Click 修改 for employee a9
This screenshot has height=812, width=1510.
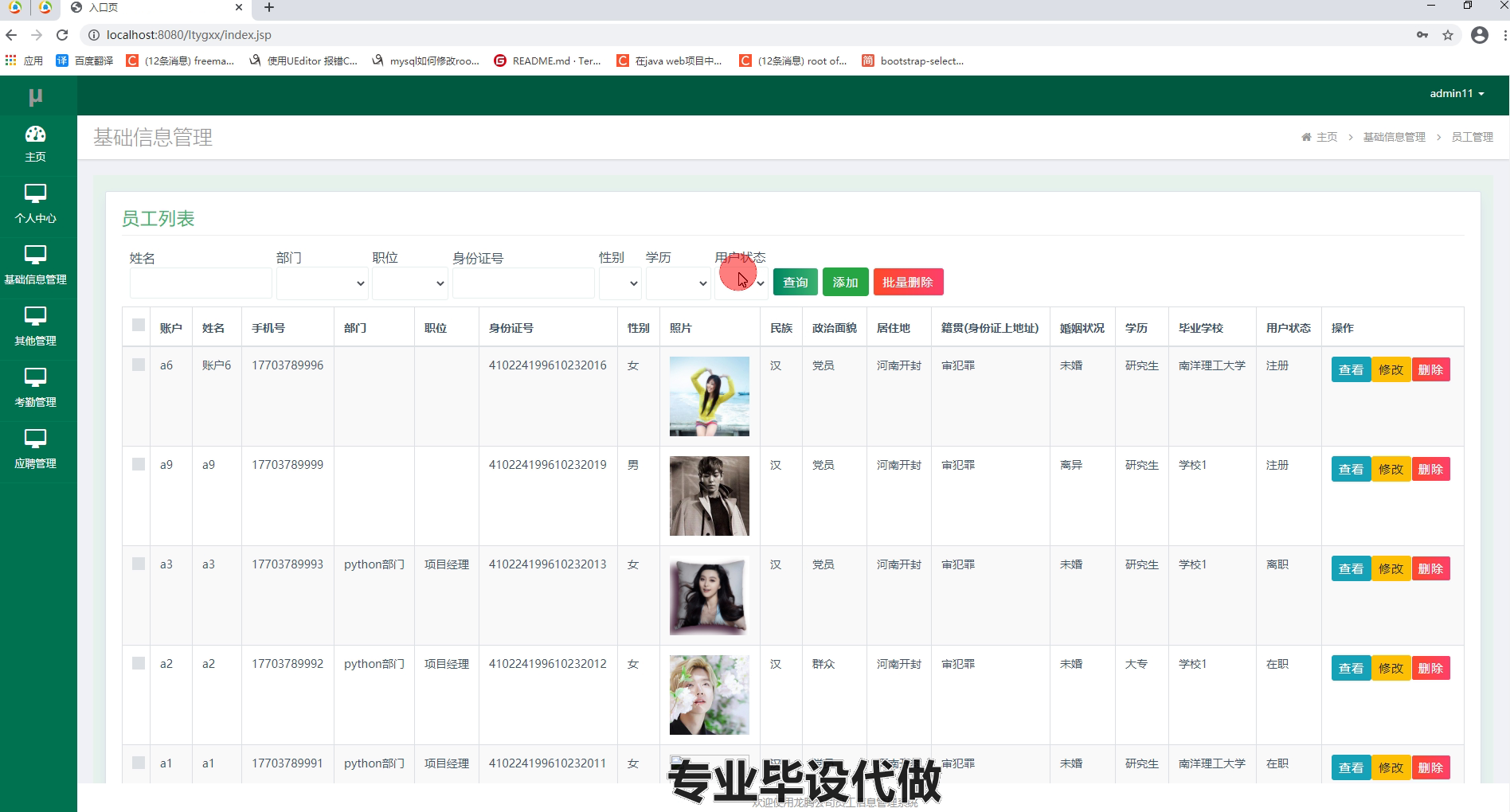click(1391, 469)
